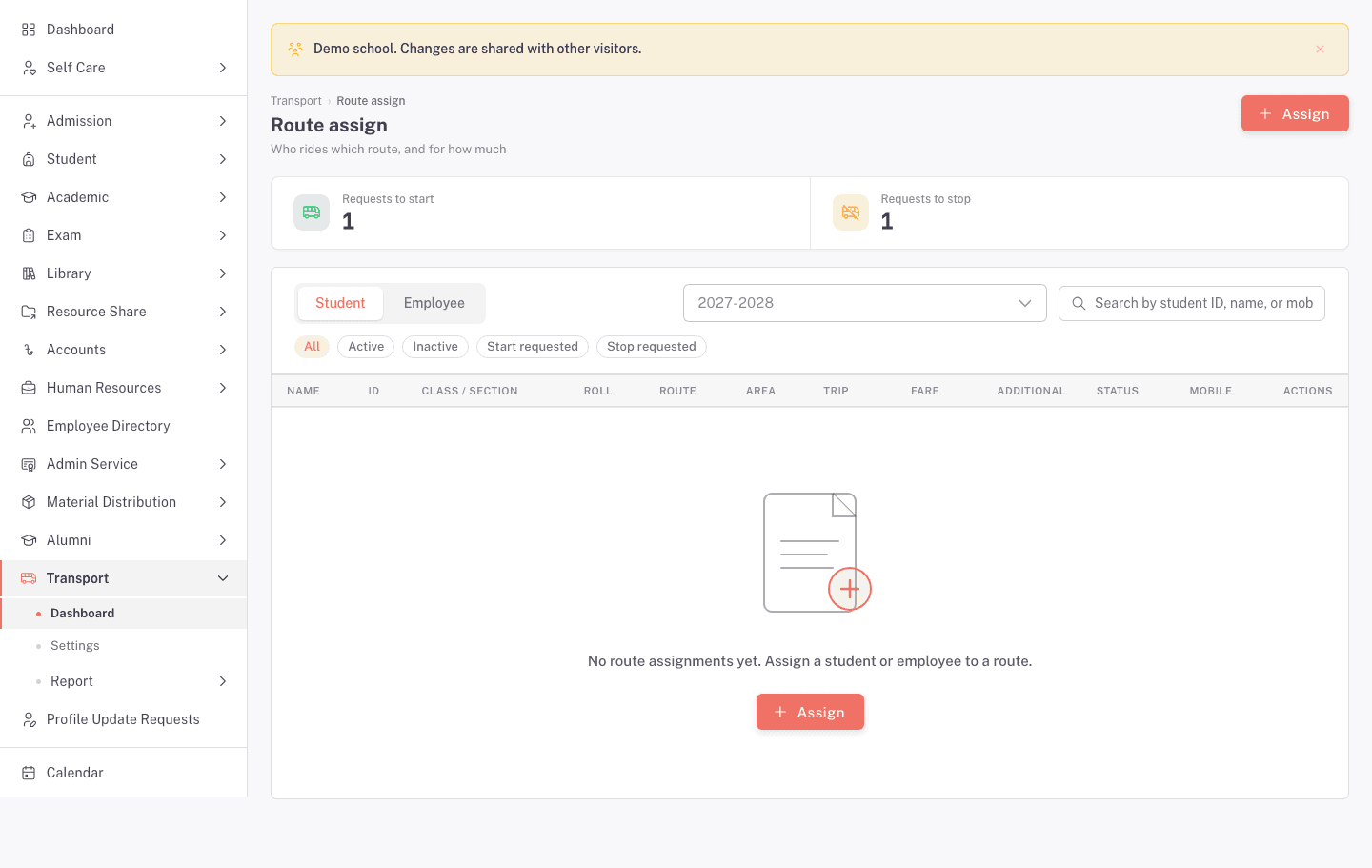Click the Exam clipboard icon

click(29, 235)
